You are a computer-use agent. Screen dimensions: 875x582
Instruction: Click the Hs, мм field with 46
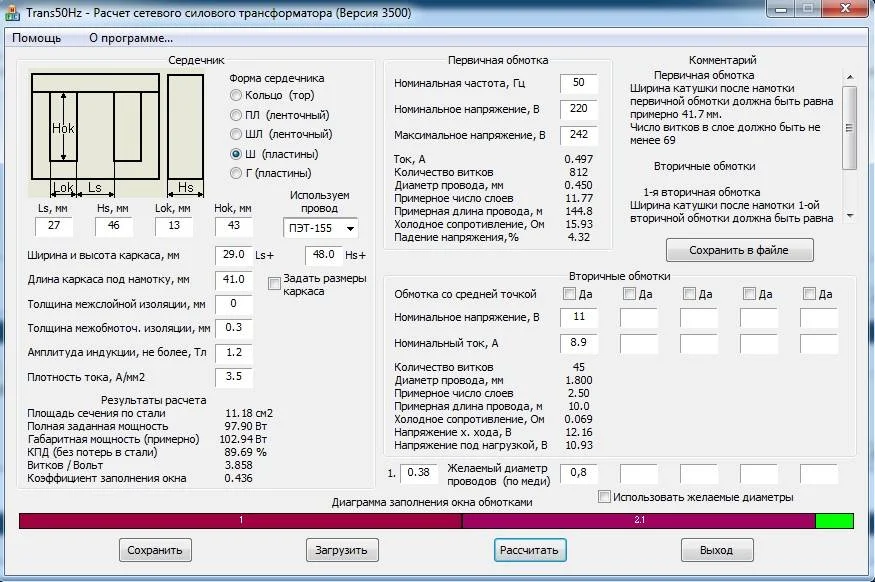coord(114,226)
